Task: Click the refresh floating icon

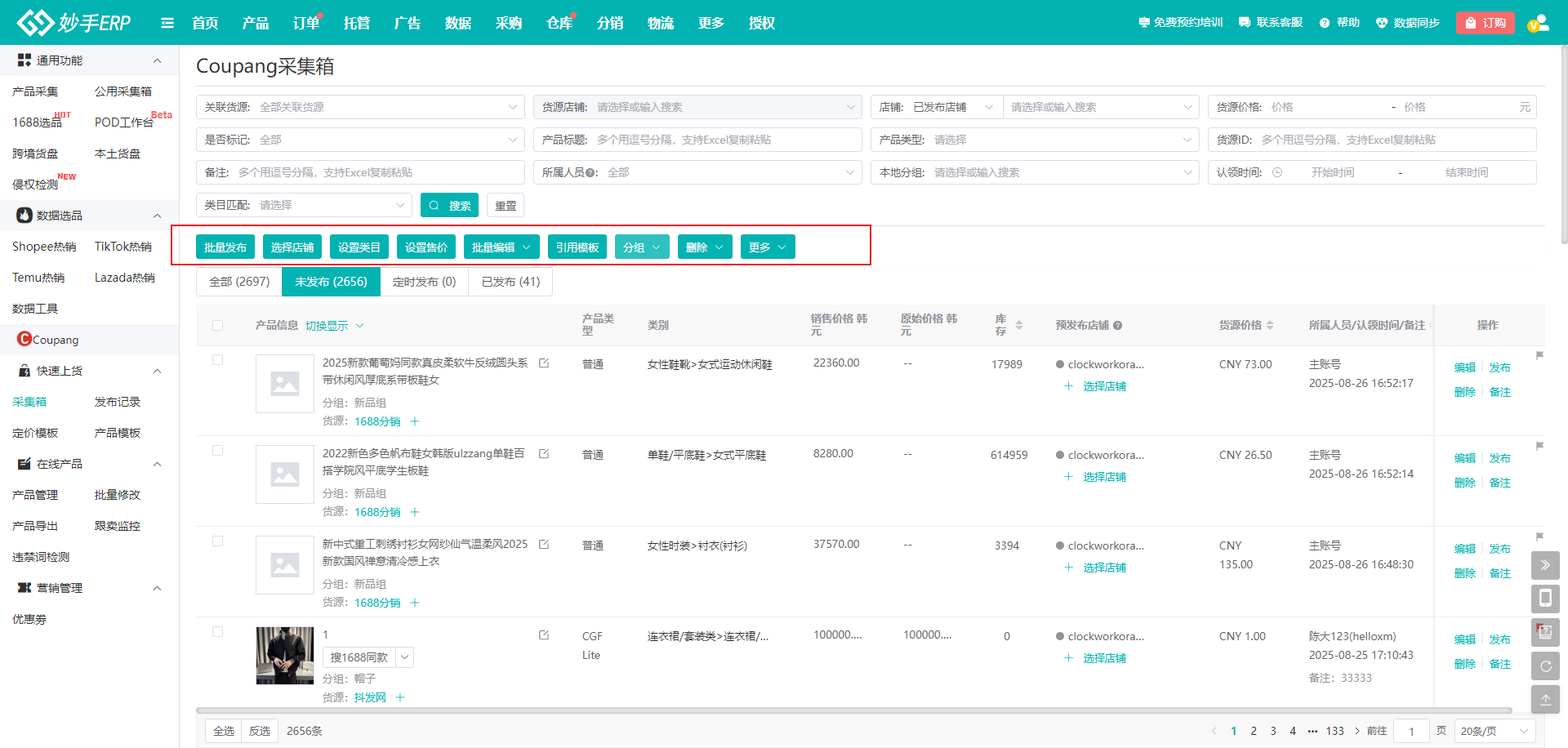Action: point(1544,666)
